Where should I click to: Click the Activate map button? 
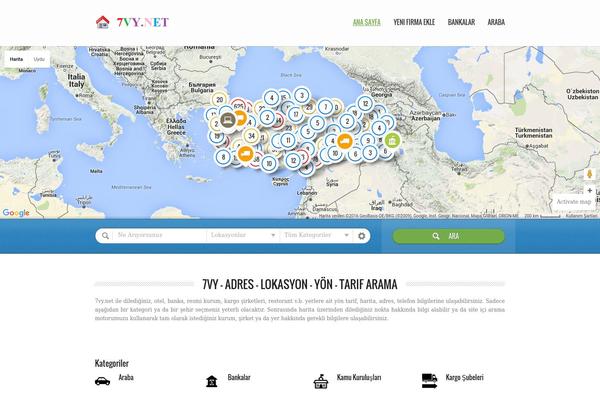pos(574,202)
